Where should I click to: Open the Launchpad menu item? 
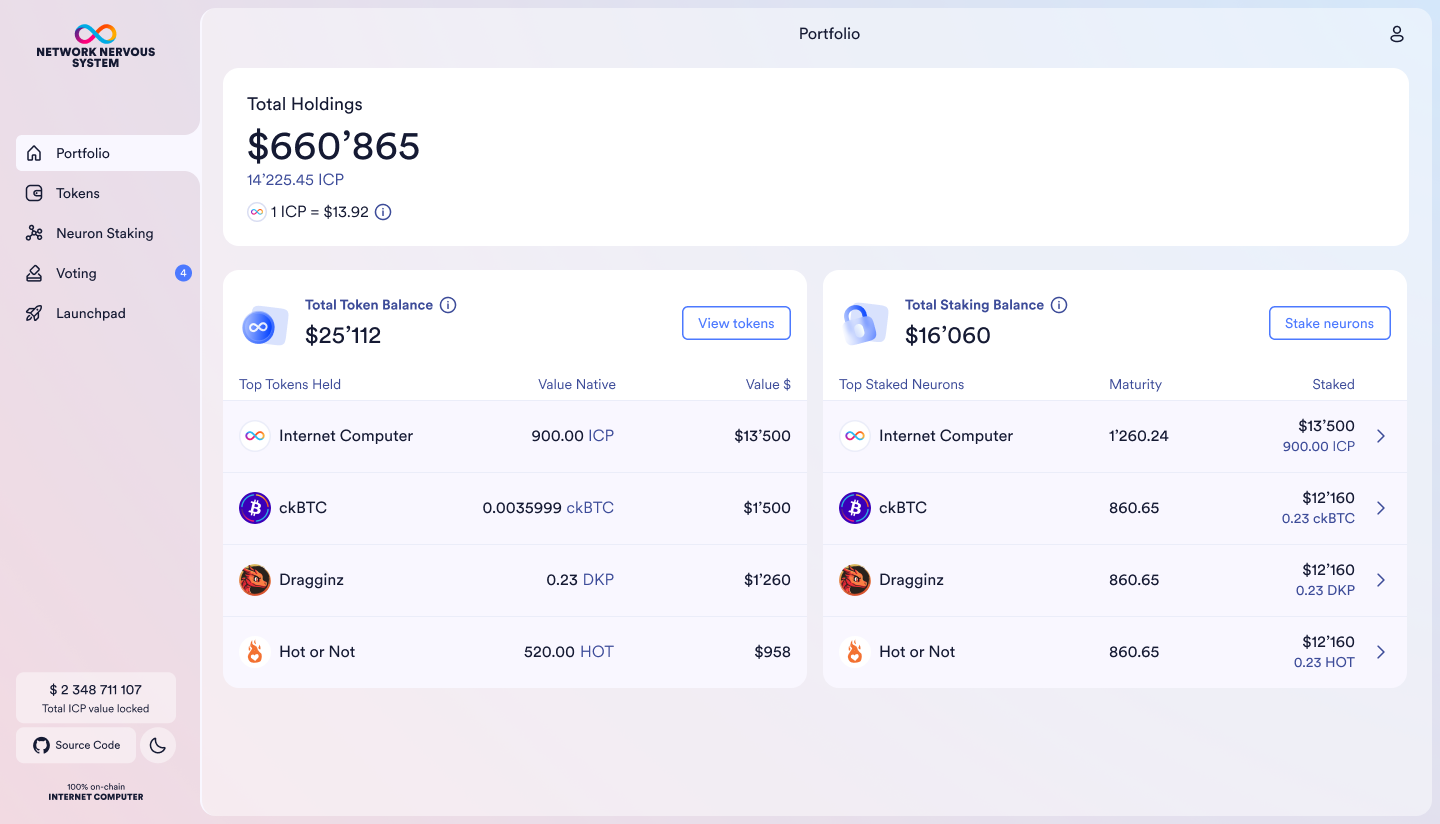[x=90, y=313]
